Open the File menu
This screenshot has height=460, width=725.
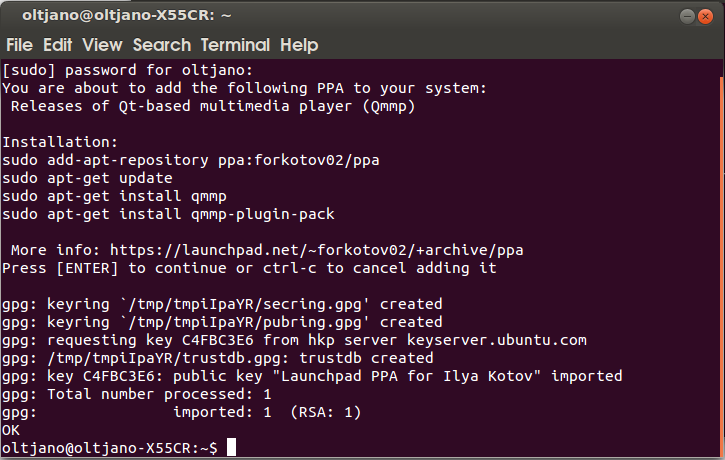(x=20, y=45)
